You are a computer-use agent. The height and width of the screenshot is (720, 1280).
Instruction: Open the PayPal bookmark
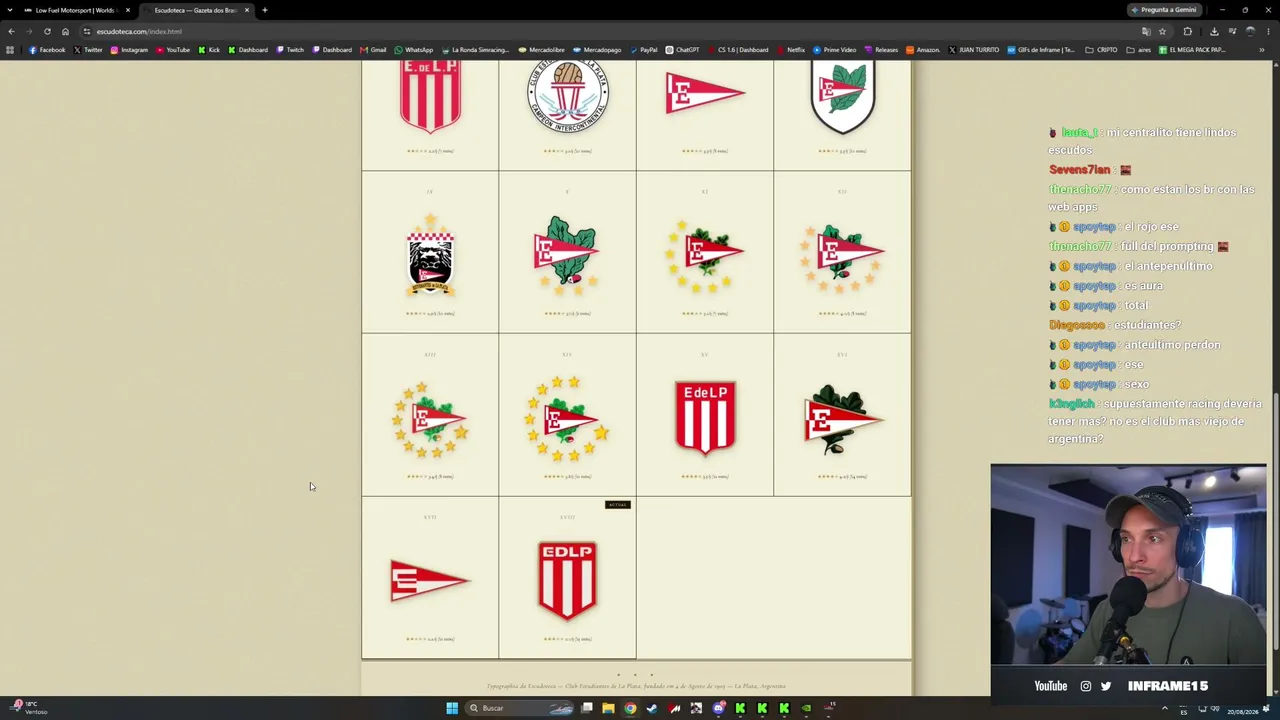[x=643, y=50]
